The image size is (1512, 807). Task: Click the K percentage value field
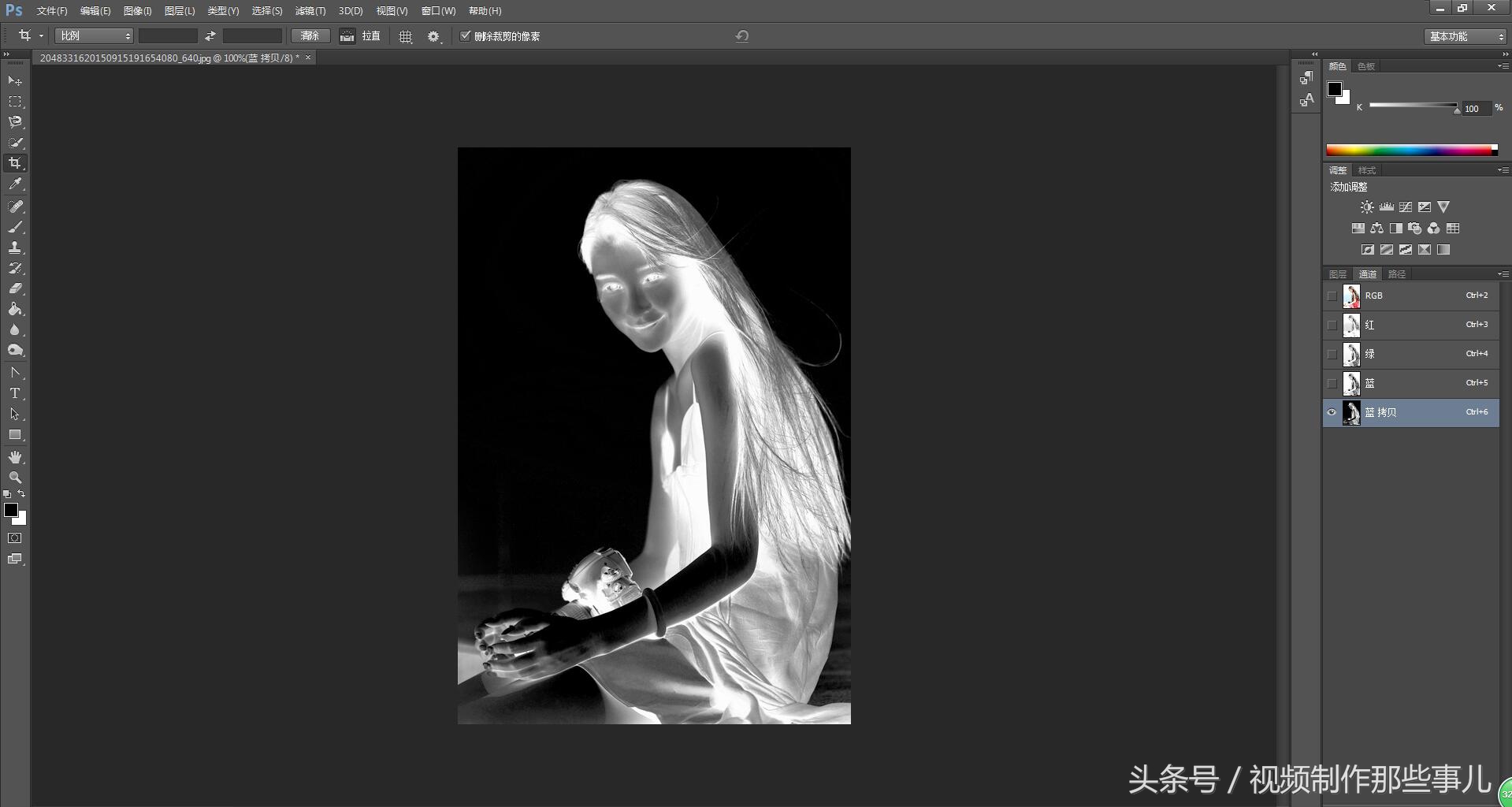pos(1477,109)
